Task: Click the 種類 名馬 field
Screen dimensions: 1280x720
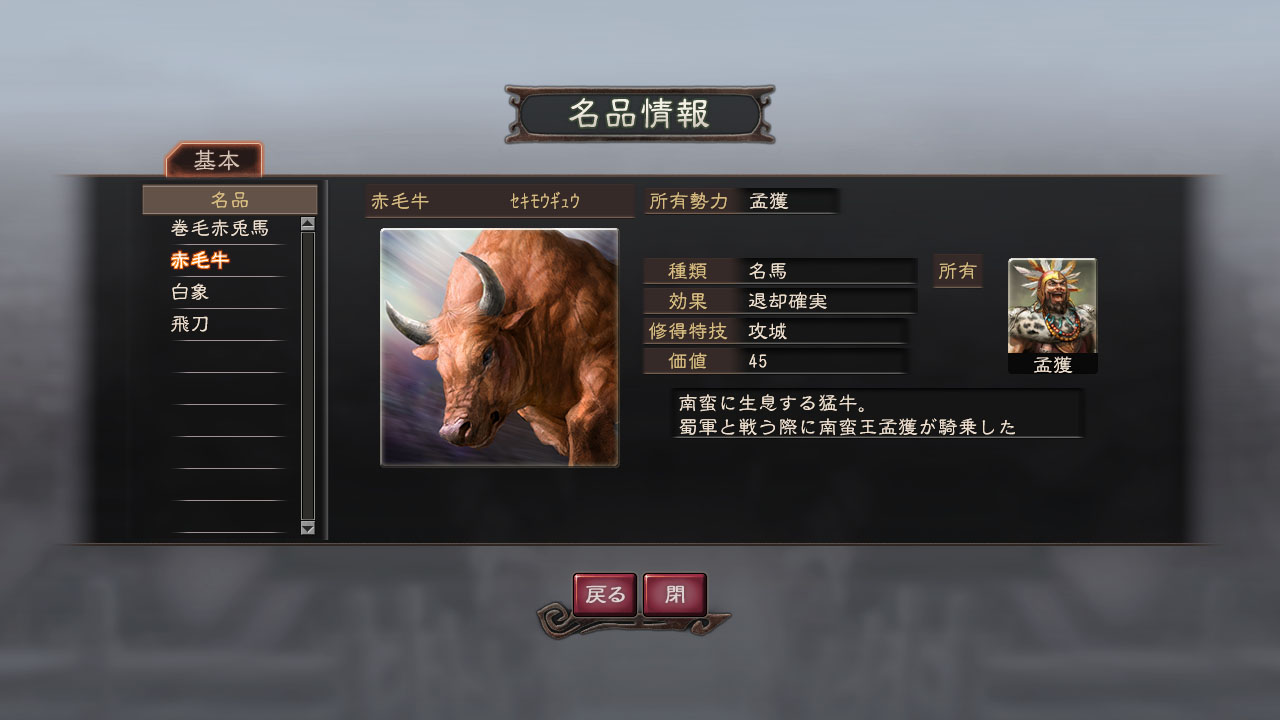Action: coord(780,271)
